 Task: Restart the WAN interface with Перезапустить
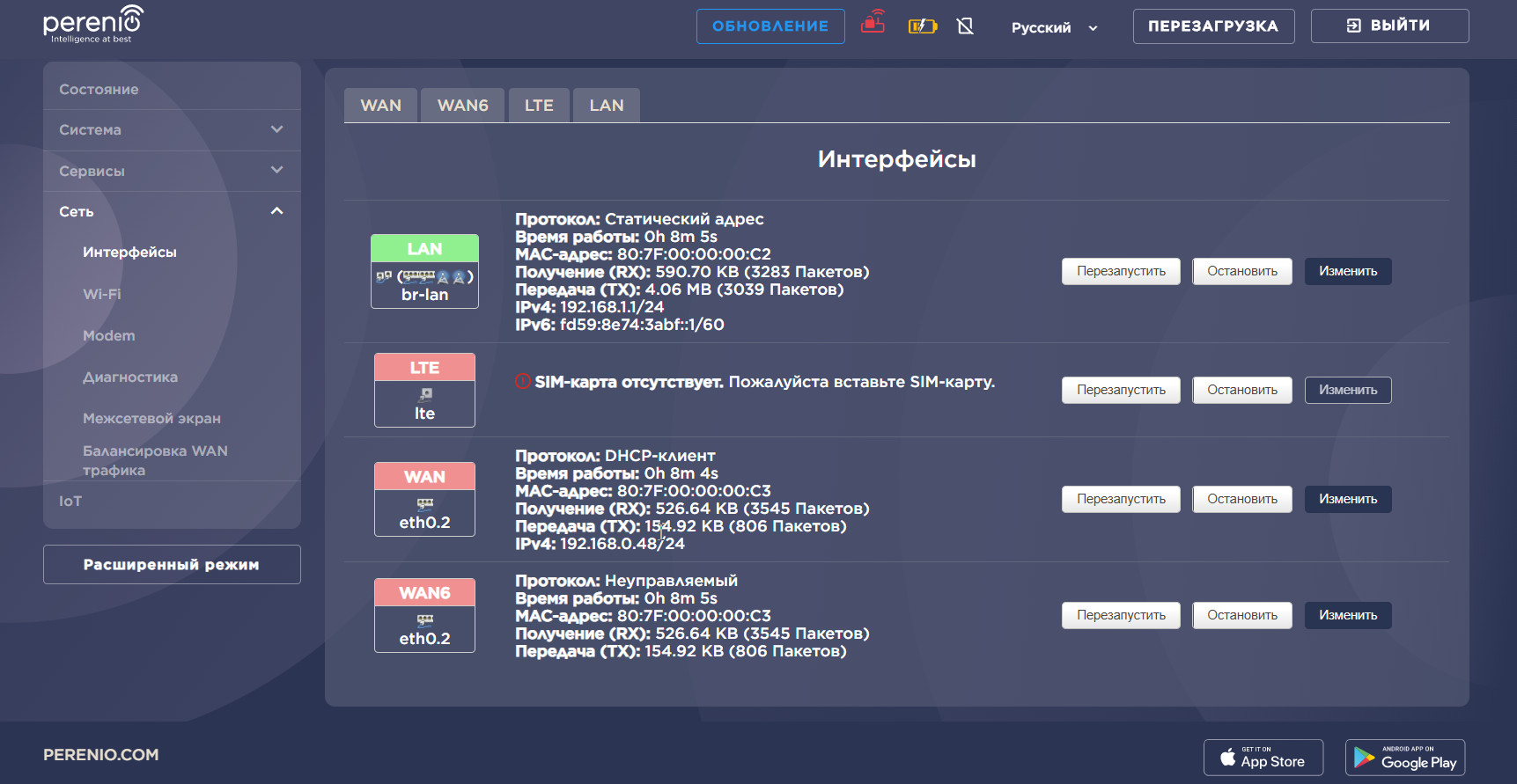[x=1121, y=499]
